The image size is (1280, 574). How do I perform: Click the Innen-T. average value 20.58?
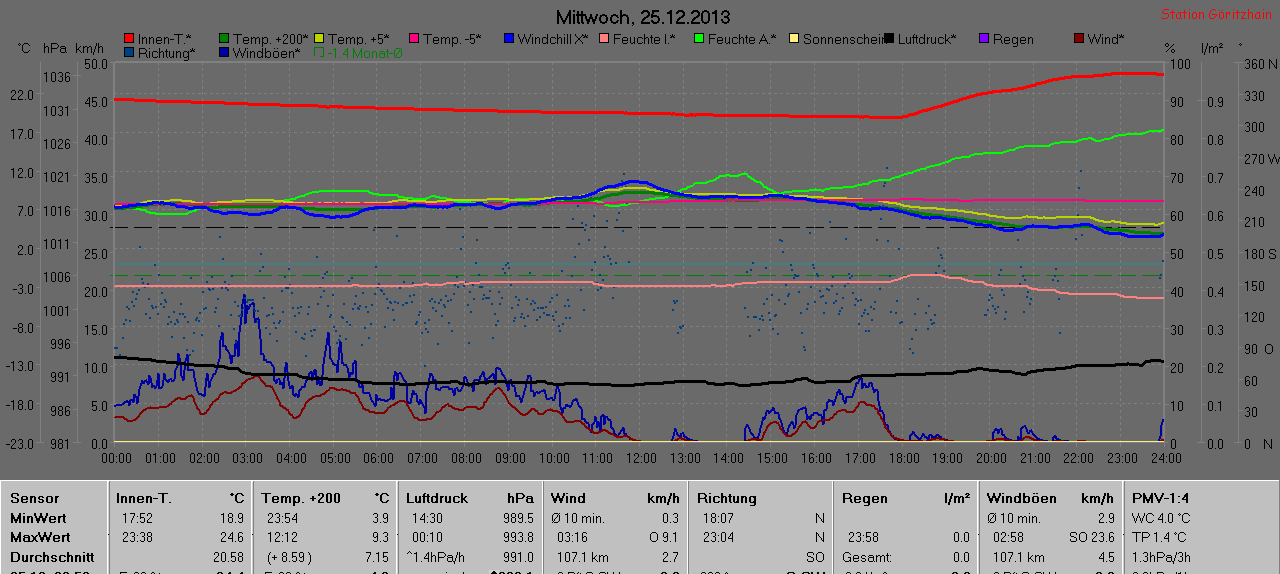coord(228,557)
